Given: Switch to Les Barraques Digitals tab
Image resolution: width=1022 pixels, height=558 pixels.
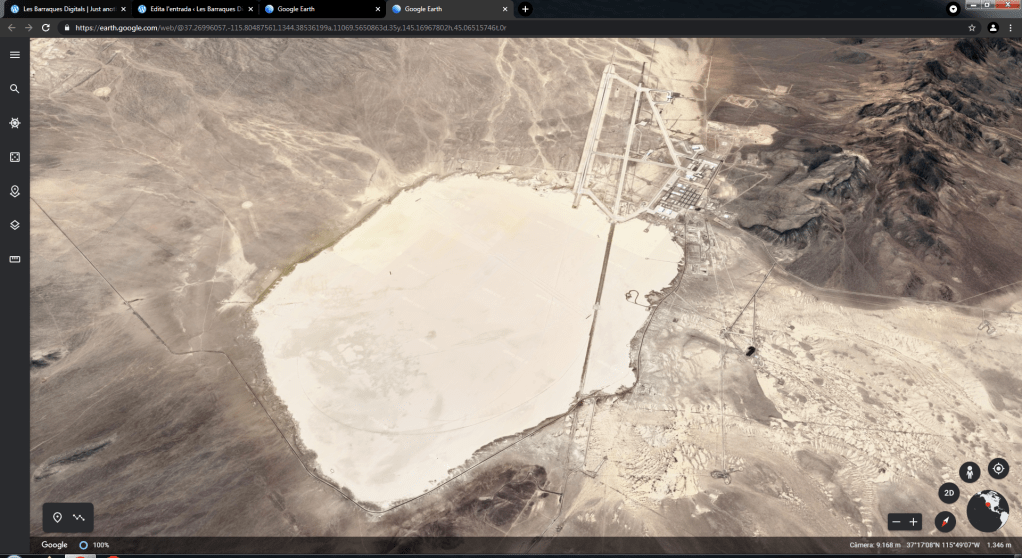Looking at the screenshot, I should tap(65, 9).
